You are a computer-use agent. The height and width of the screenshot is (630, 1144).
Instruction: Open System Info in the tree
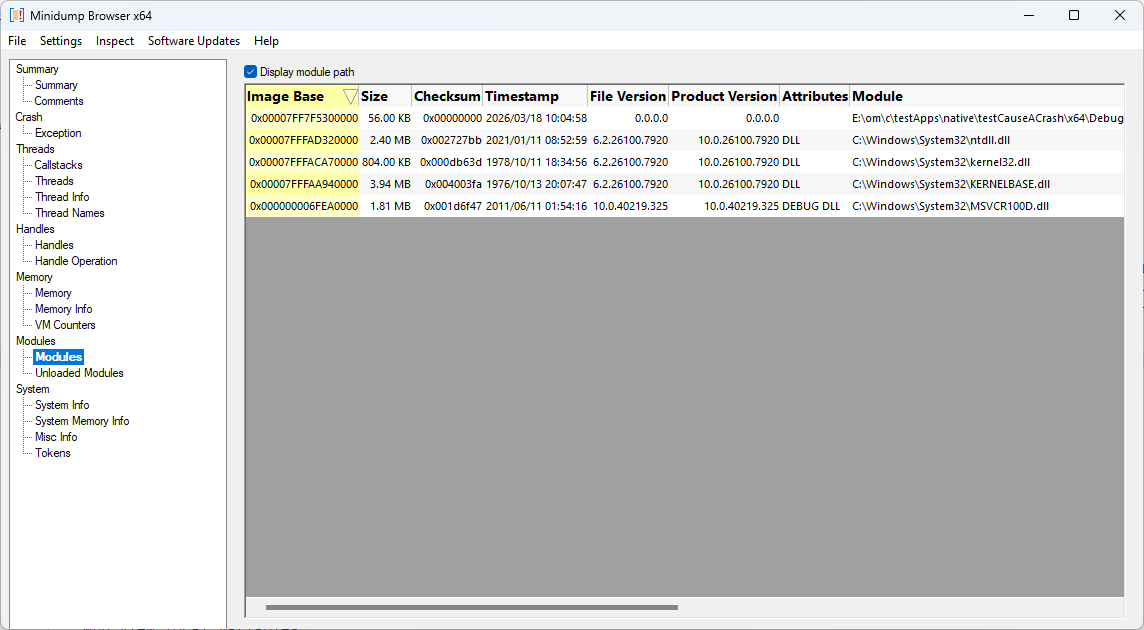(62, 405)
